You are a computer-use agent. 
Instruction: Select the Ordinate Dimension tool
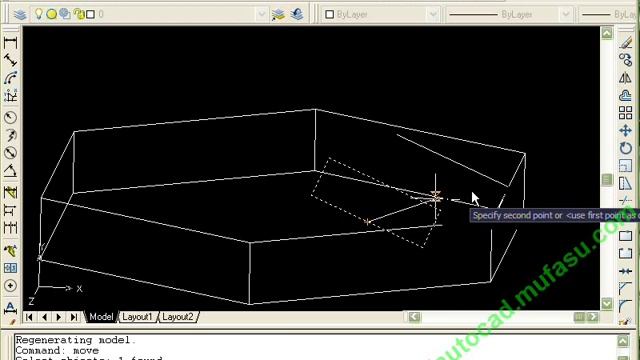(11, 96)
